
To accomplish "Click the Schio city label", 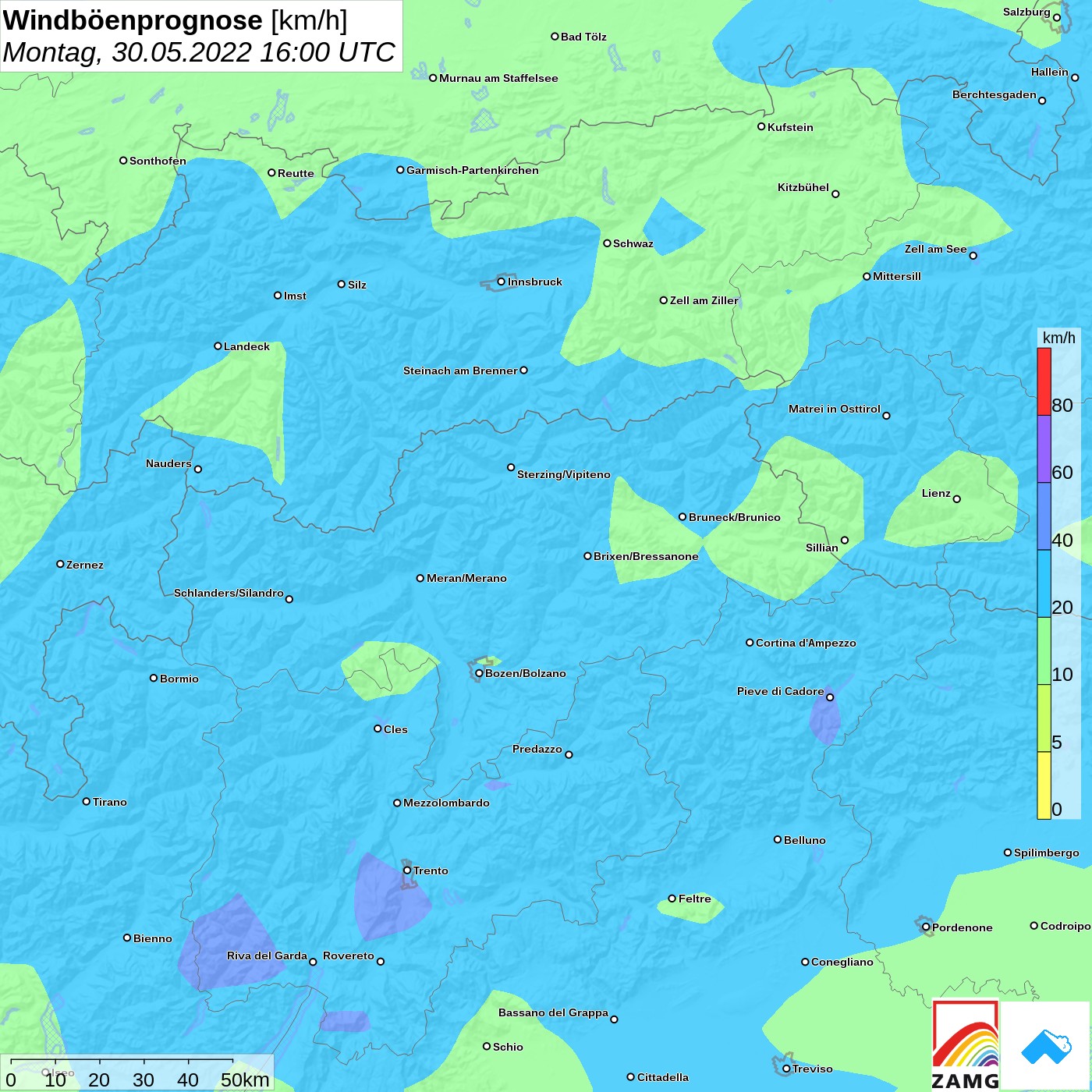I will 508,1047.
